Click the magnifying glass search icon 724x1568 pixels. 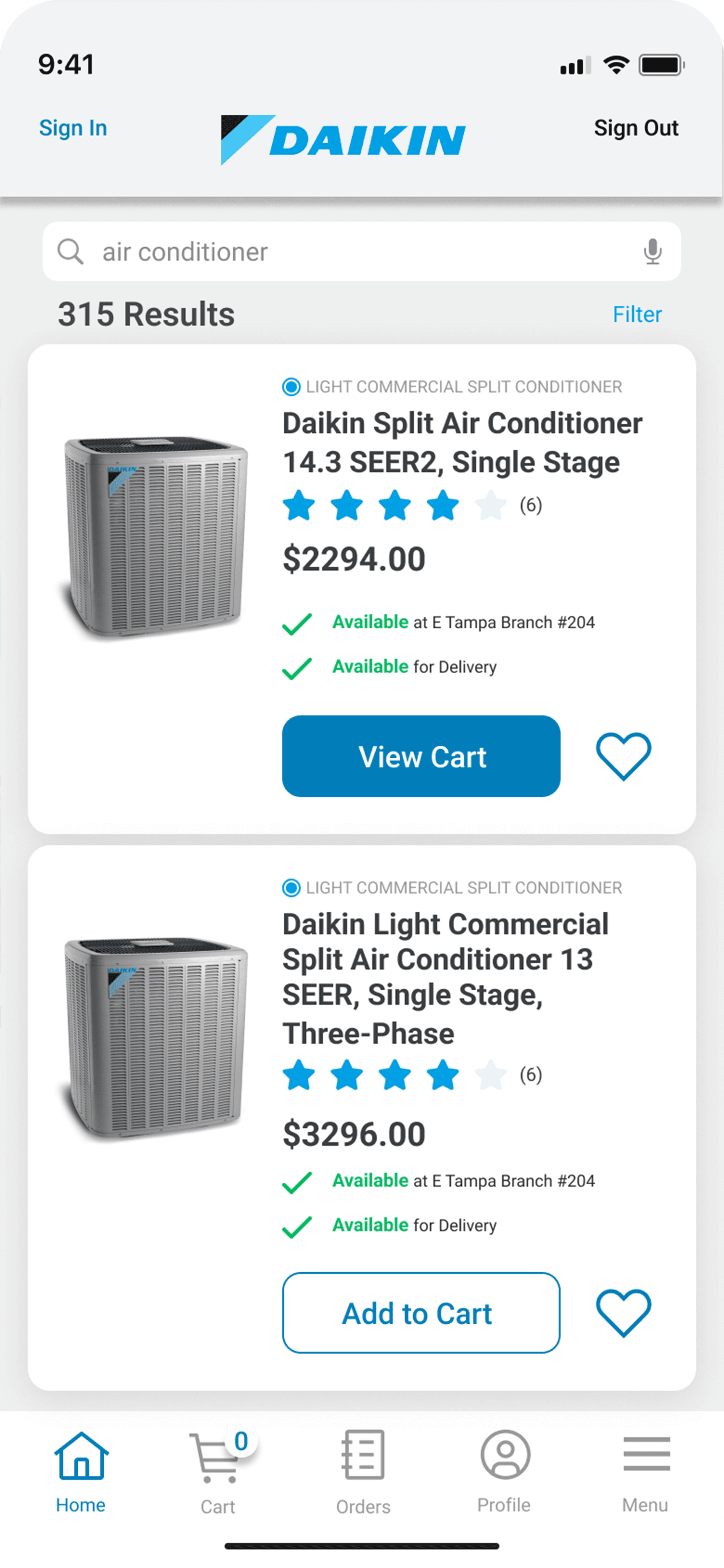point(70,251)
